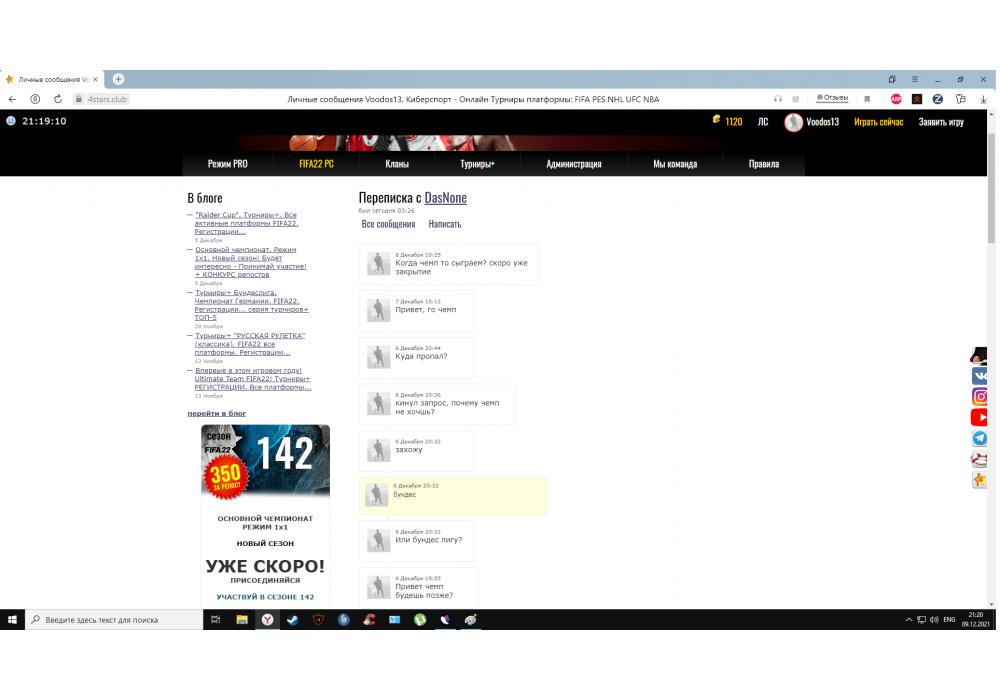Click the 4stars.club address field

[102, 99]
